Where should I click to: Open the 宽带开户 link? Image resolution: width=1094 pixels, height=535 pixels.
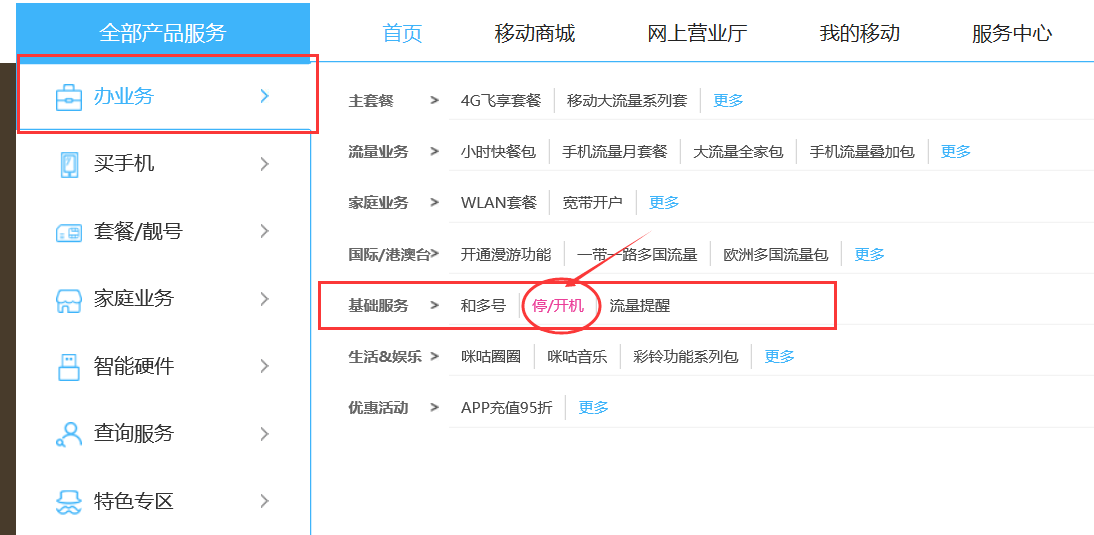(592, 202)
